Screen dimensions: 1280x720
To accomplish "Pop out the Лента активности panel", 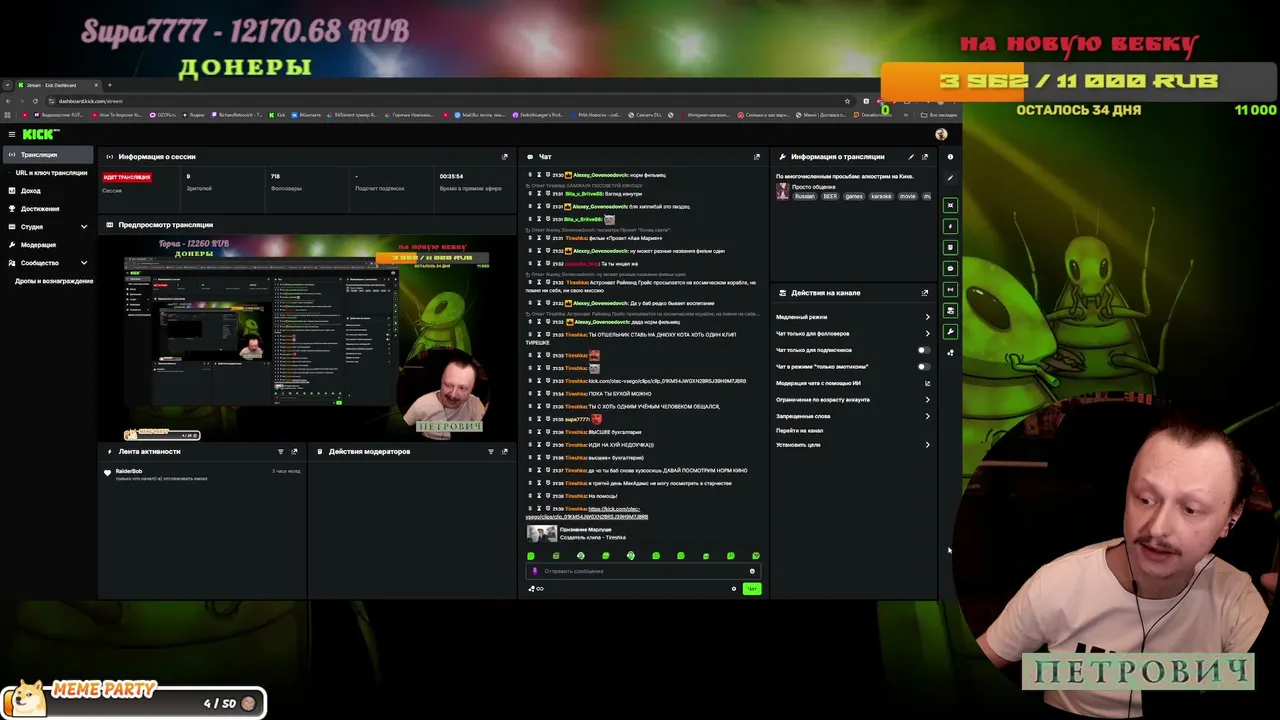I will point(294,452).
